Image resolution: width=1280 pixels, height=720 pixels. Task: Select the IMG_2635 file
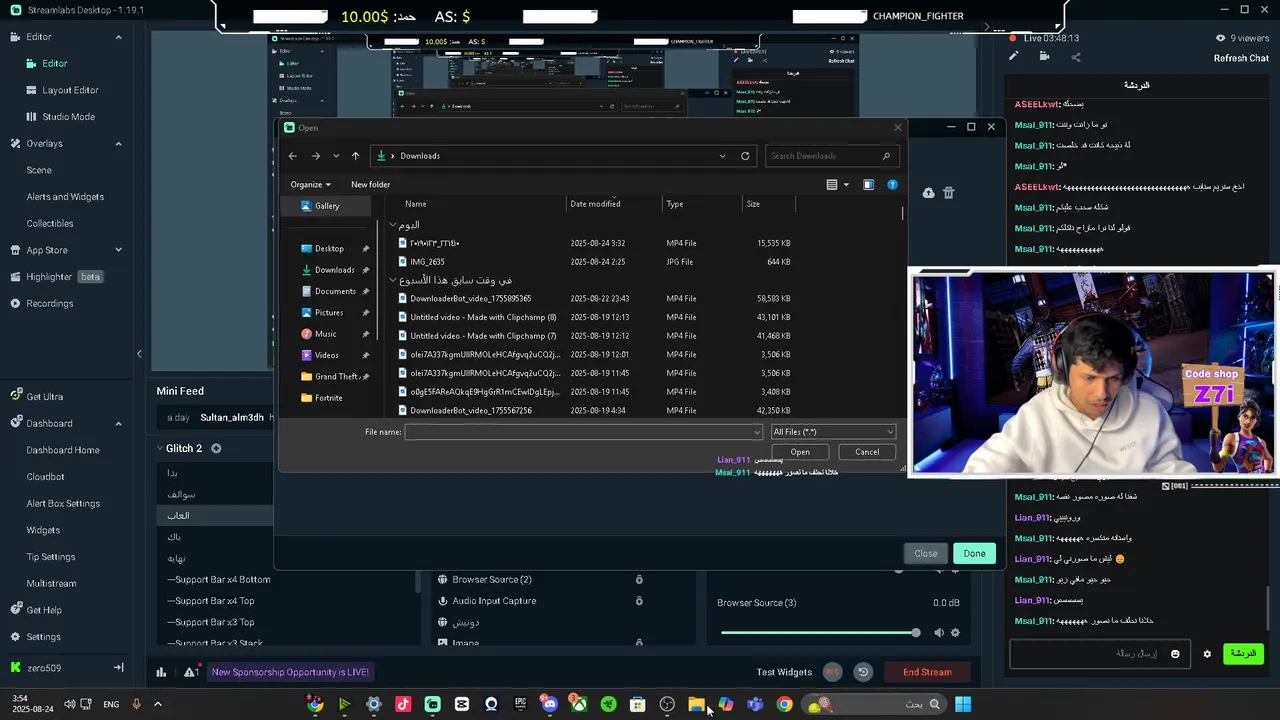tap(427, 262)
